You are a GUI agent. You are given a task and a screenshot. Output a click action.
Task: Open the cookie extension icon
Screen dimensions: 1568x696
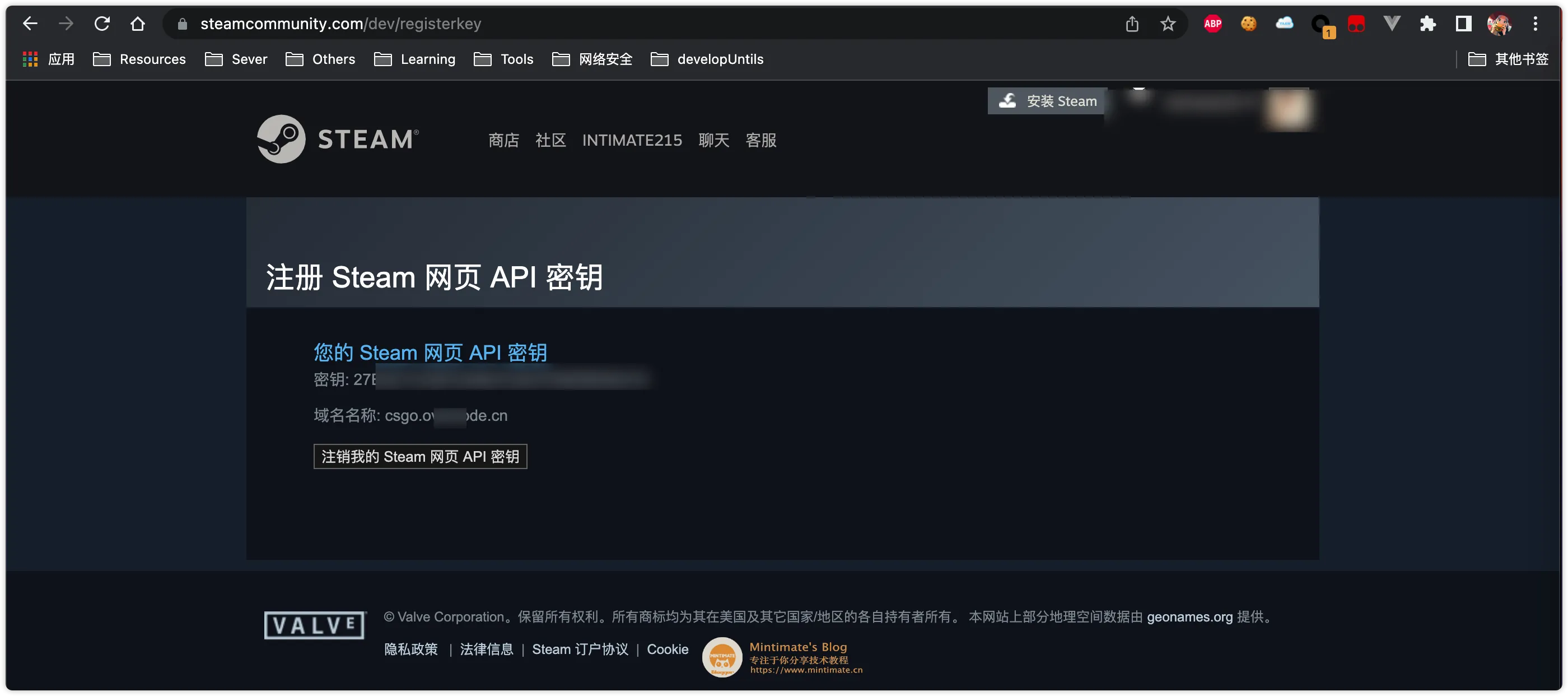tap(1248, 24)
